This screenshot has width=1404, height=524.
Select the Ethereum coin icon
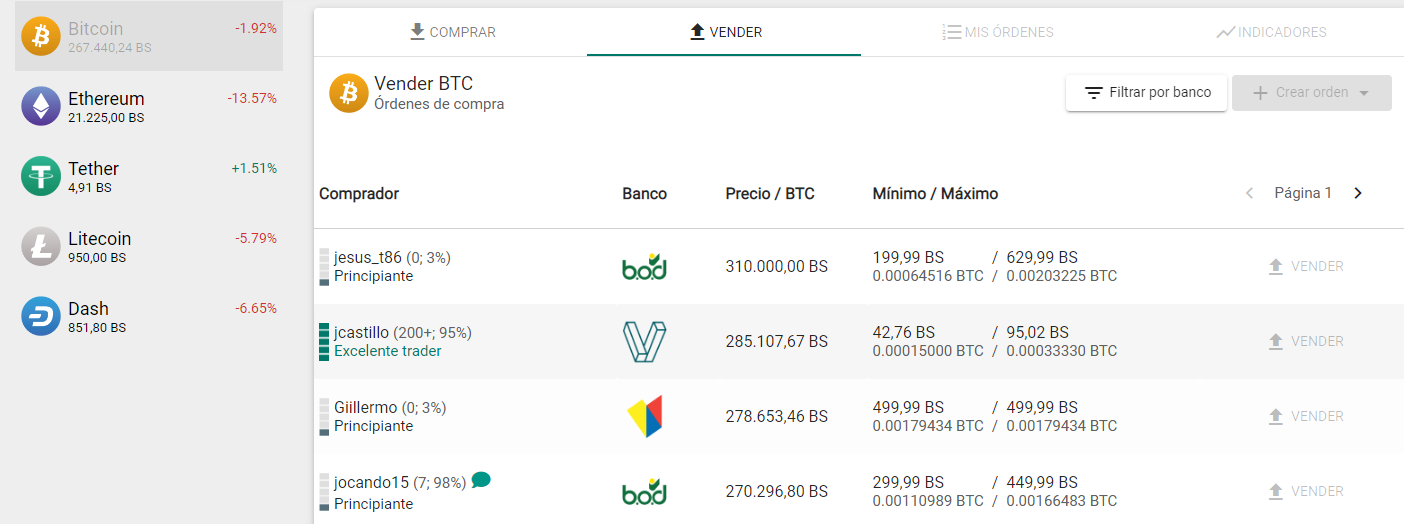41,106
